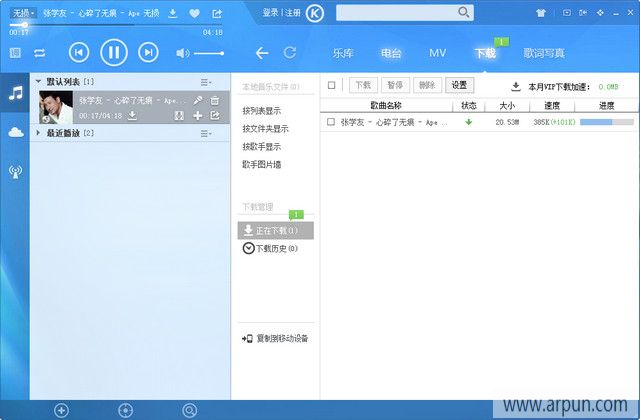Mute the volume via the speaker icon
The image size is (640, 420).
(x=182, y=53)
